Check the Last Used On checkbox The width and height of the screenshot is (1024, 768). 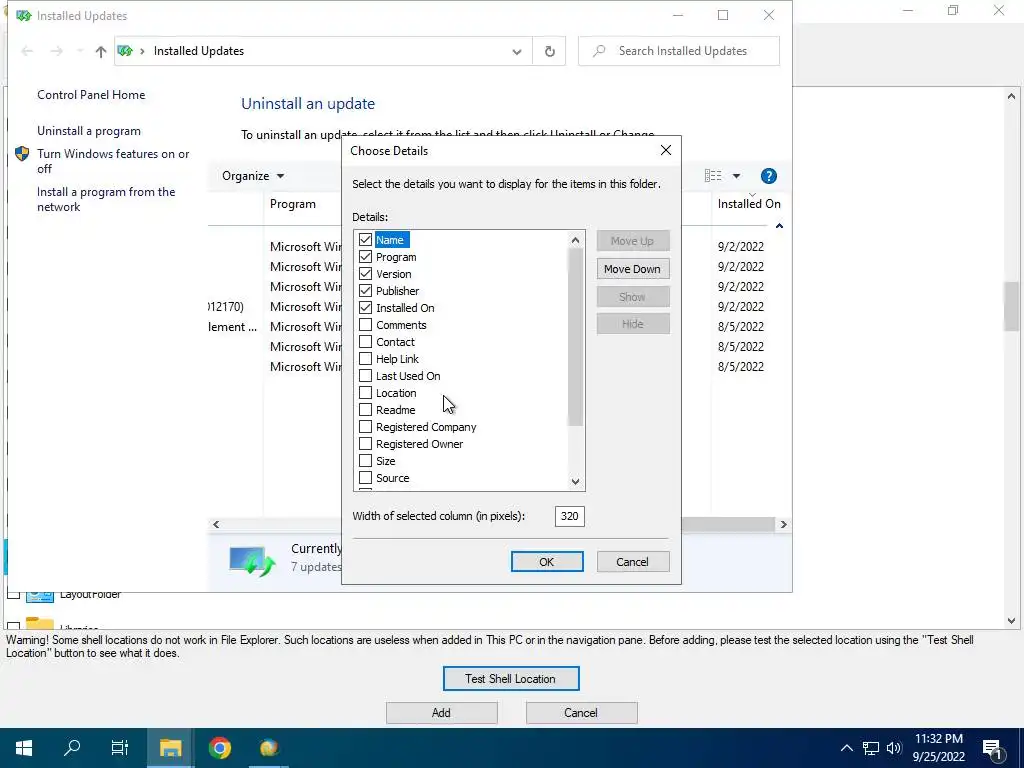[365, 376]
